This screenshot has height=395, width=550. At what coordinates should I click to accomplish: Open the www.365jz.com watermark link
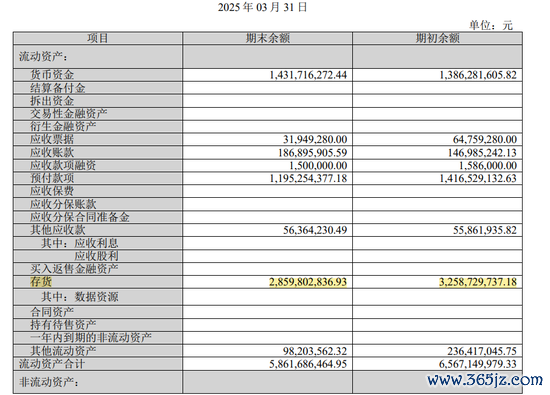tap(484, 380)
